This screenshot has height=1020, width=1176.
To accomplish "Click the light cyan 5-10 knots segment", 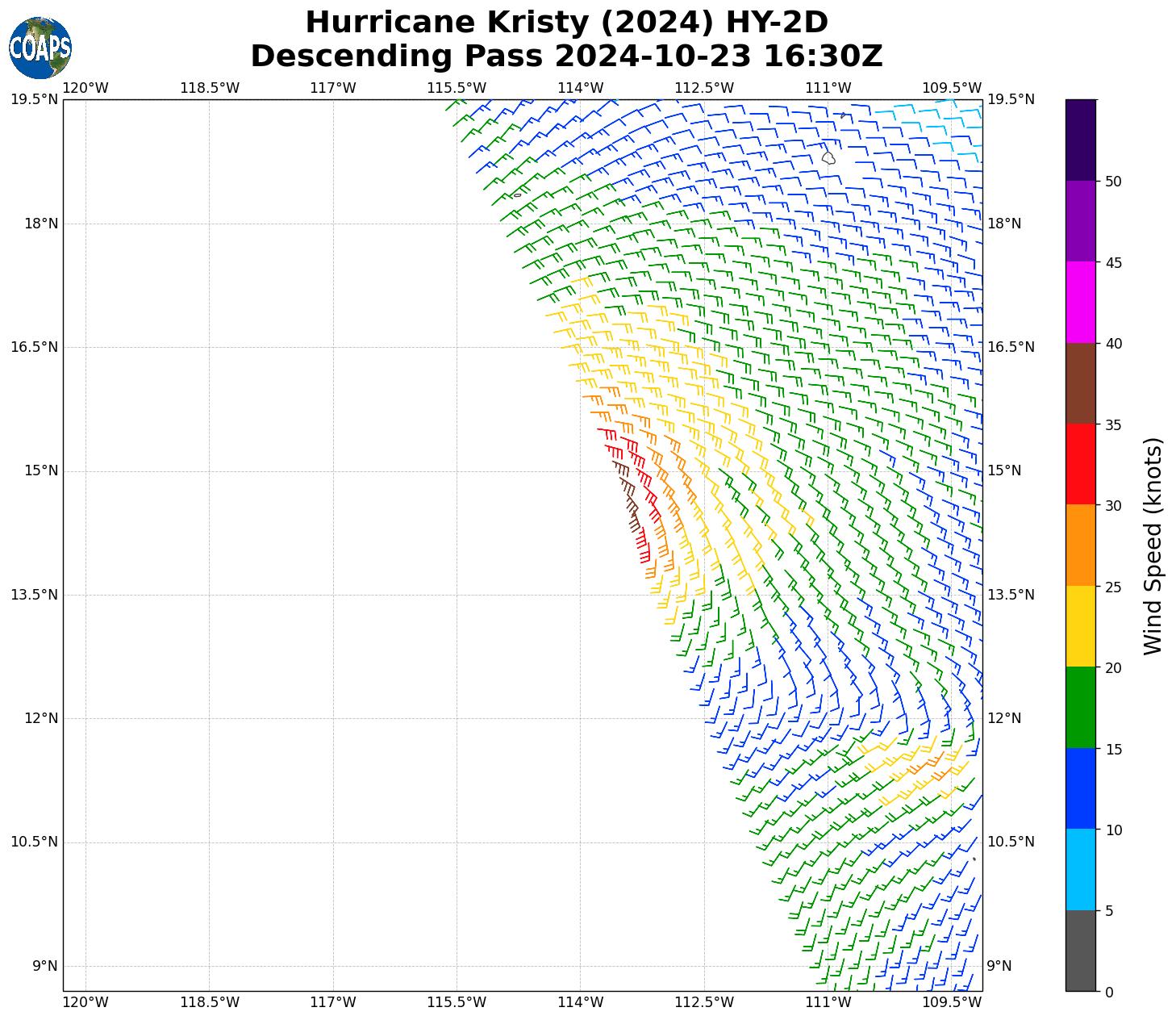I will pos(1080,869).
